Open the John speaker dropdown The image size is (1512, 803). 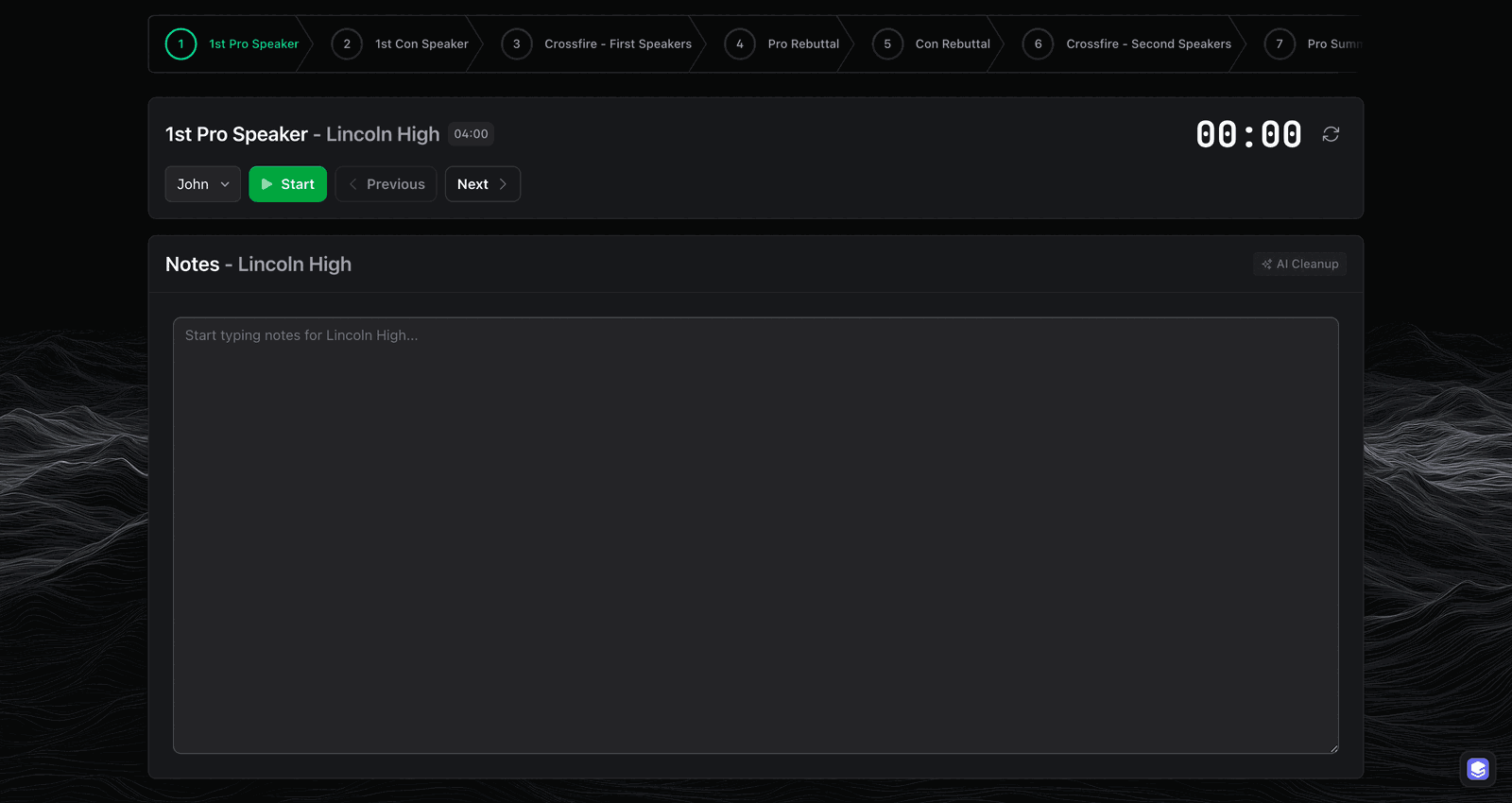click(x=203, y=184)
